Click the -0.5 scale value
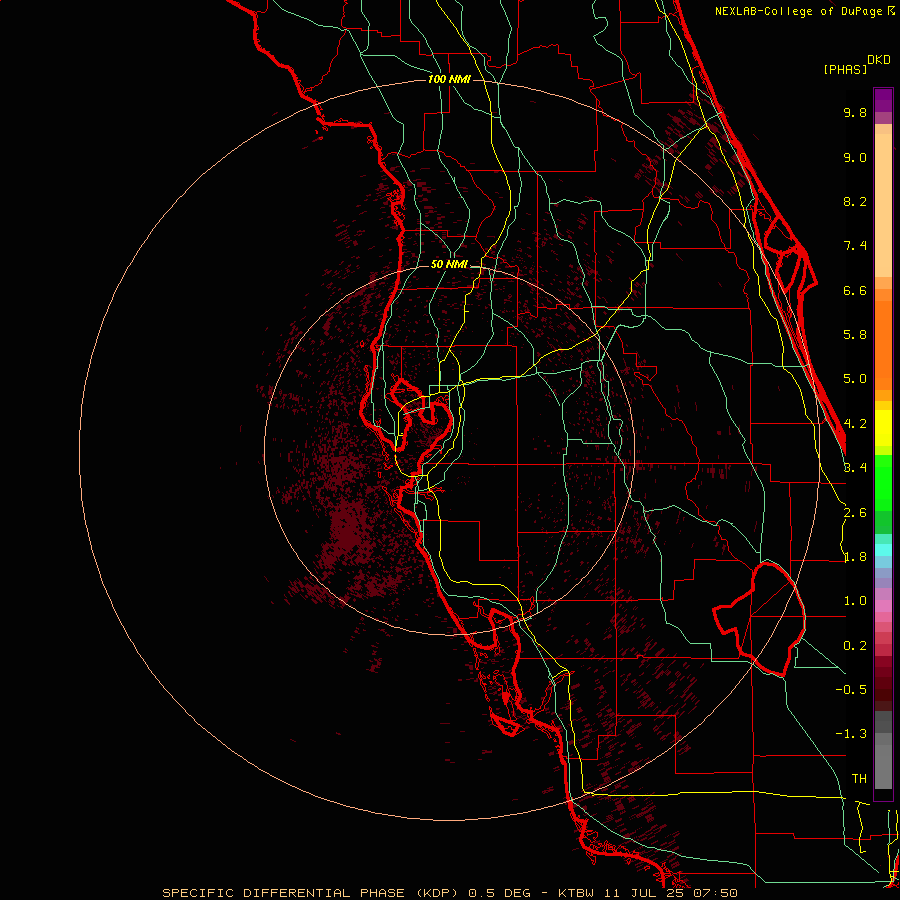Screen dimensions: 900x900 [x=851, y=690]
